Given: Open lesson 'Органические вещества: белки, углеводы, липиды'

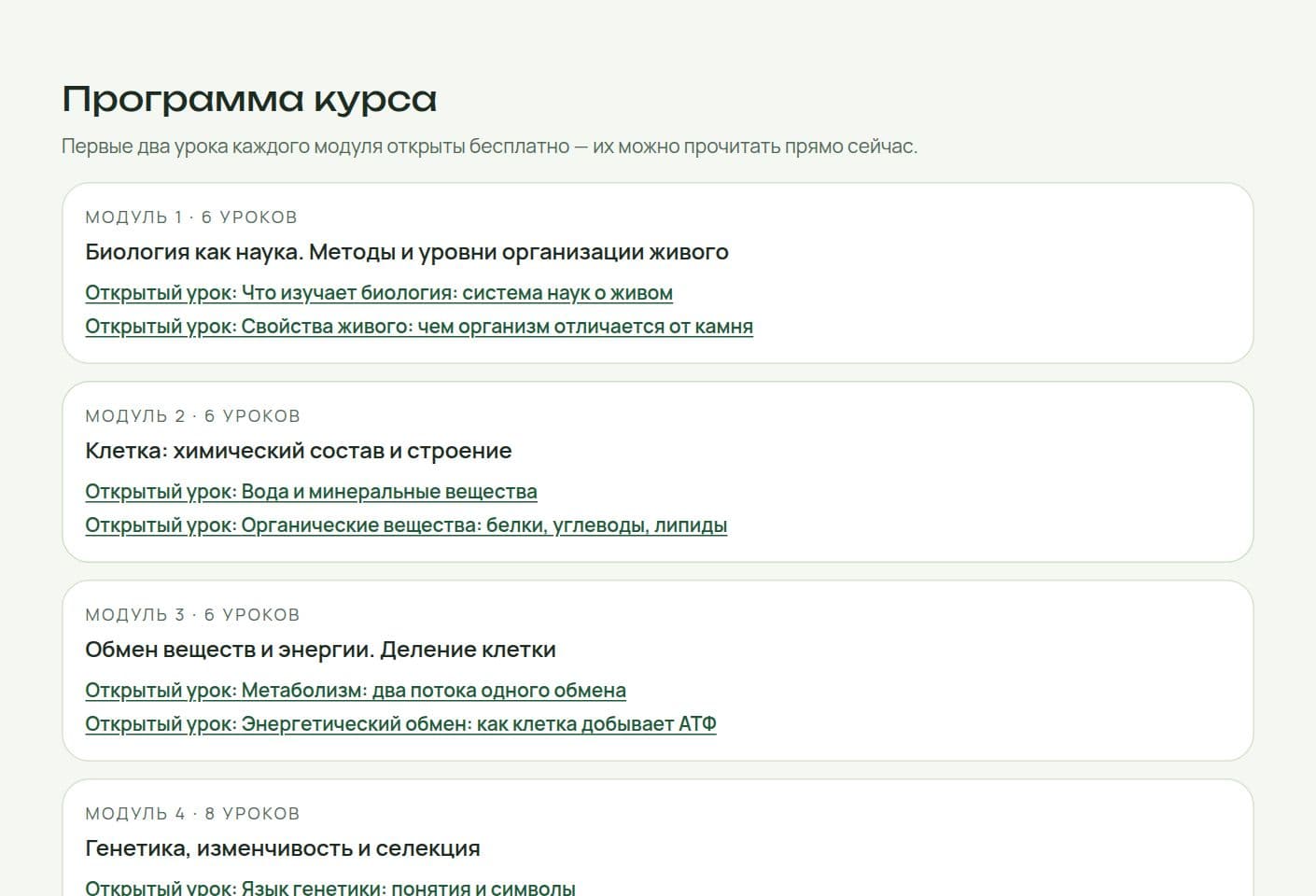Looking at the screenshot, I should pyautogui.click(x=406, y=525).
